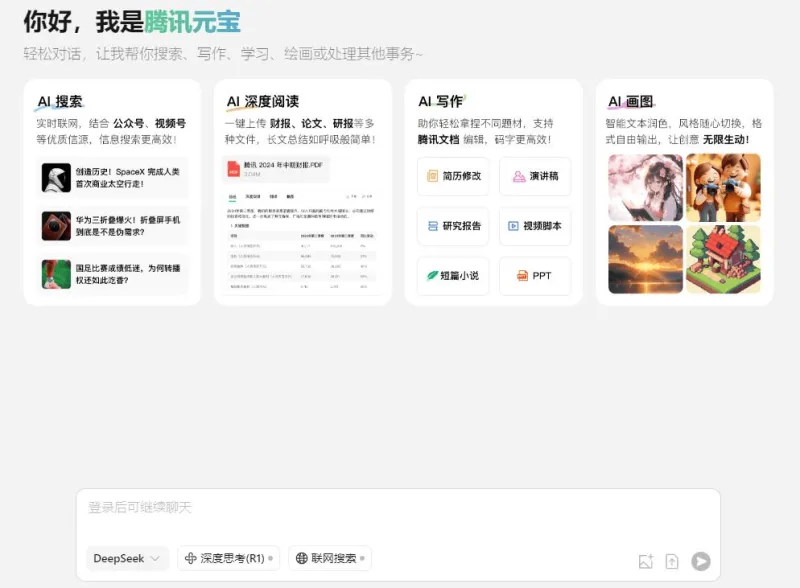Click the football thumbnail of 国足 news
This screenshot has width=800, height=588.
click(56, 274)
